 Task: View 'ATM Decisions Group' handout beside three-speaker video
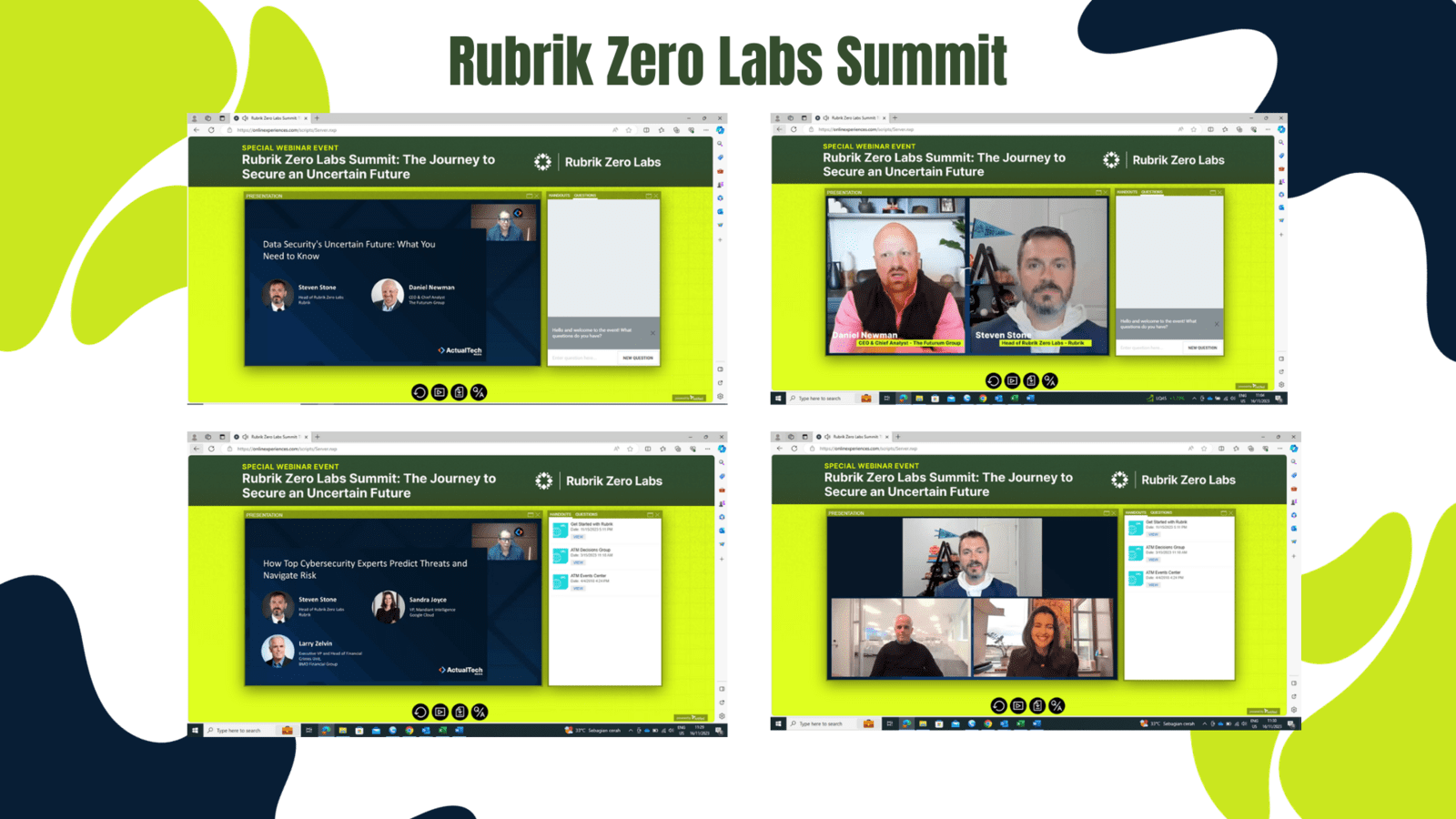1153,560
